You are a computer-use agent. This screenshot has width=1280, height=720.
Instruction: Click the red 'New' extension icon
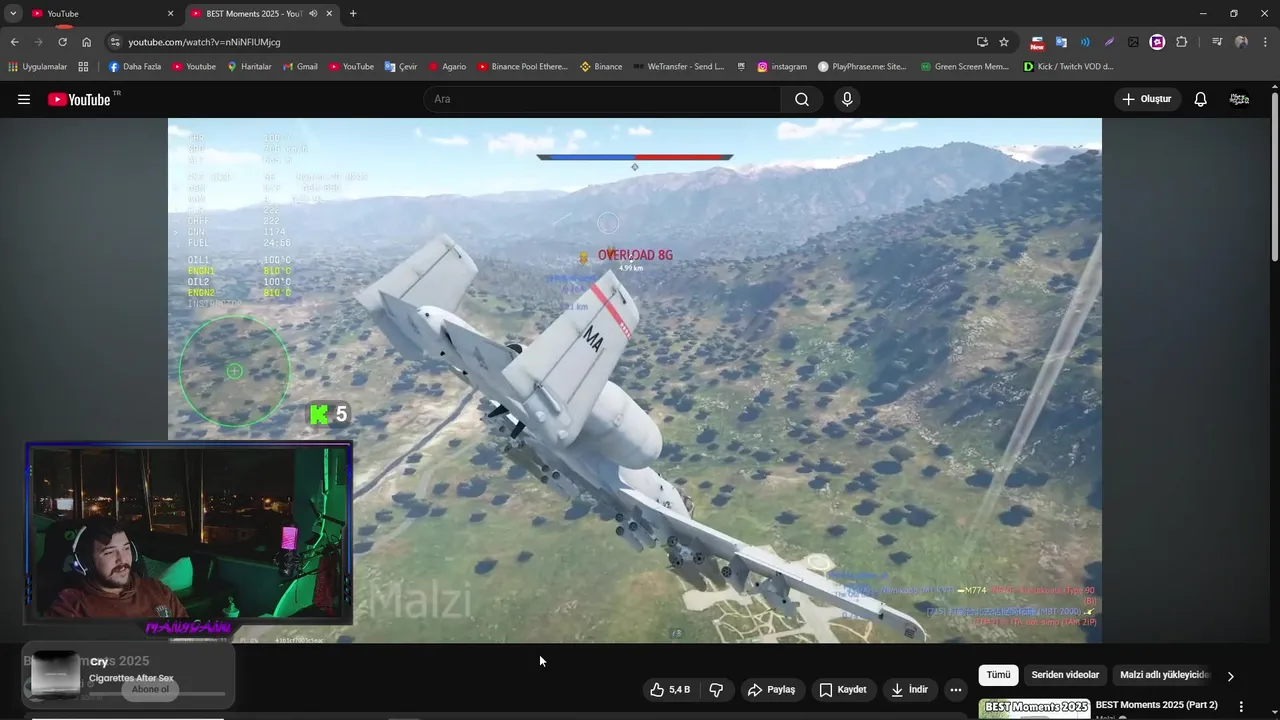[1037, 42]
